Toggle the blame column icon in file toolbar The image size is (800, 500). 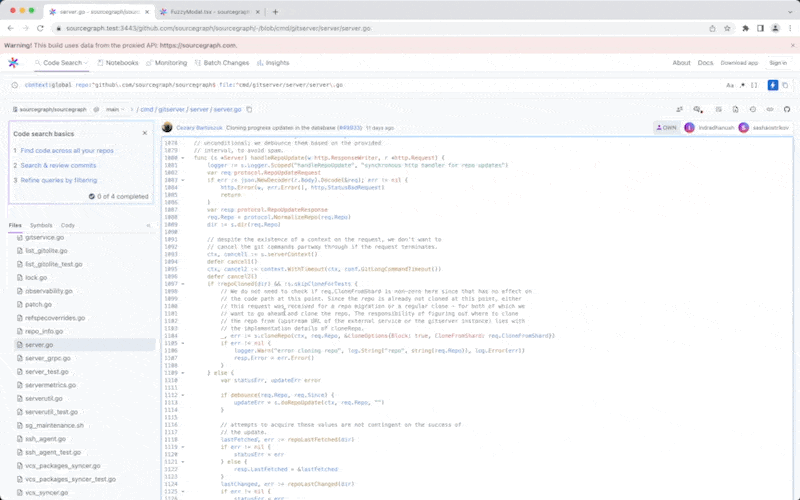pos(718,109)
